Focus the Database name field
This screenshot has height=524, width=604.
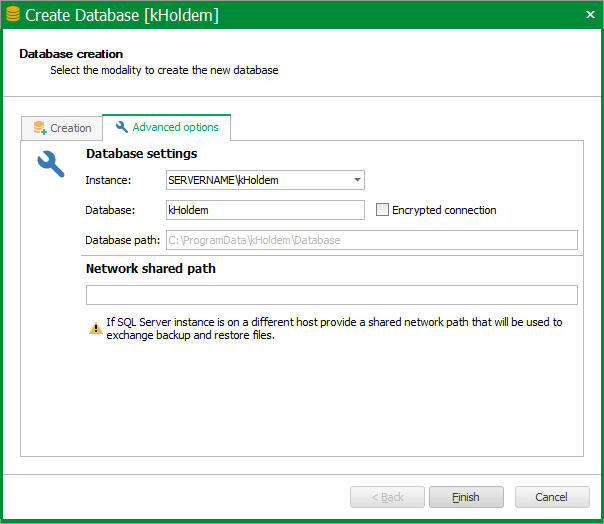(x=265, y=210)
